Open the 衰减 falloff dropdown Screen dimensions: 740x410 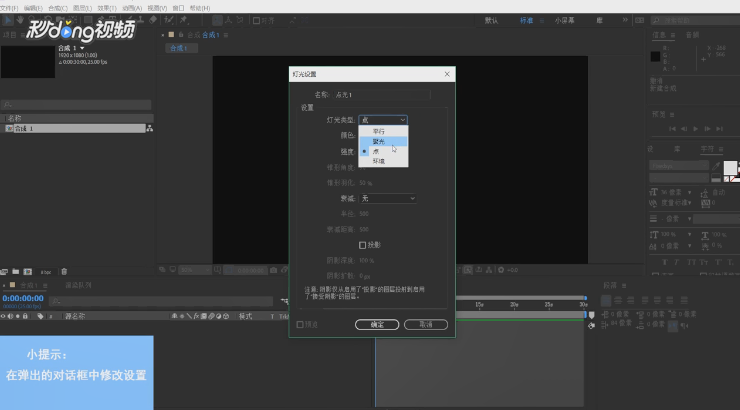(387, 199)
